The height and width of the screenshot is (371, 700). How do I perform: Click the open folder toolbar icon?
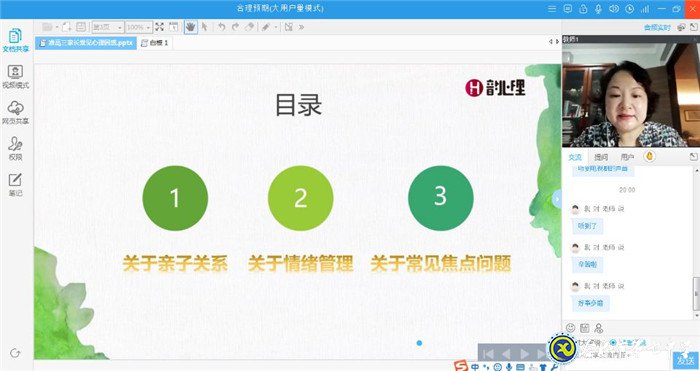(47, 27)
